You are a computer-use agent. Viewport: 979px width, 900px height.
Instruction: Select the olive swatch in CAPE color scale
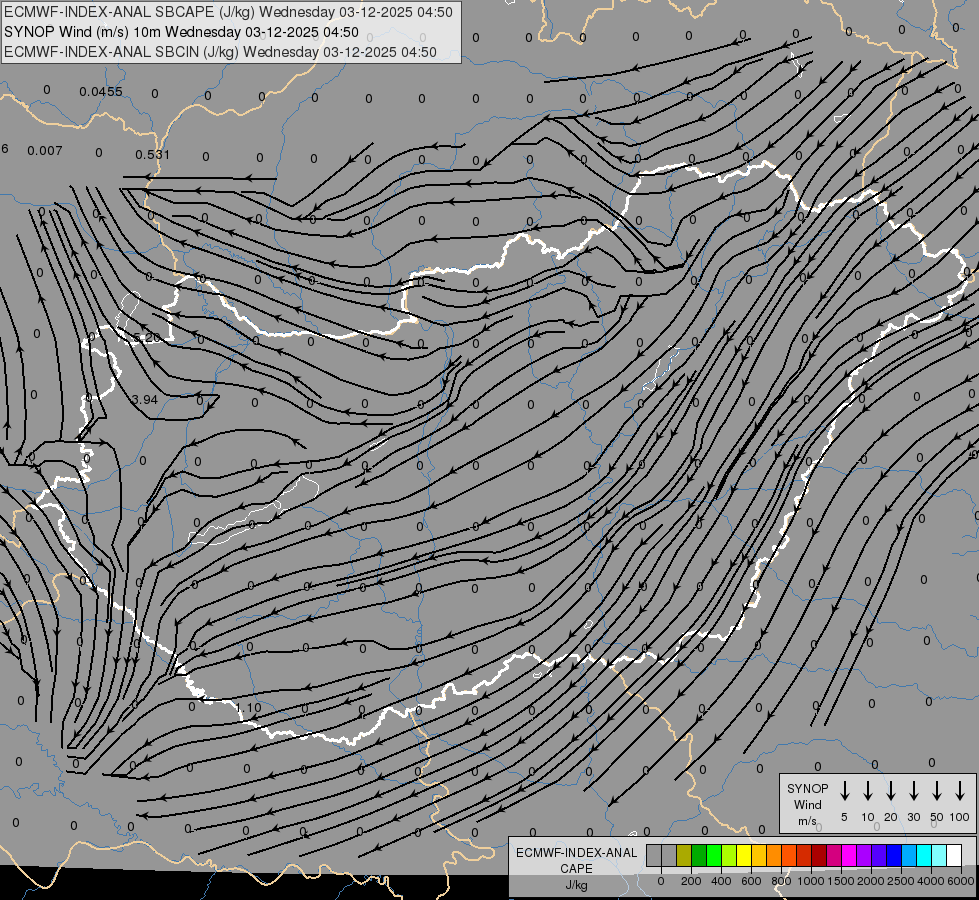tap(684, 855)
